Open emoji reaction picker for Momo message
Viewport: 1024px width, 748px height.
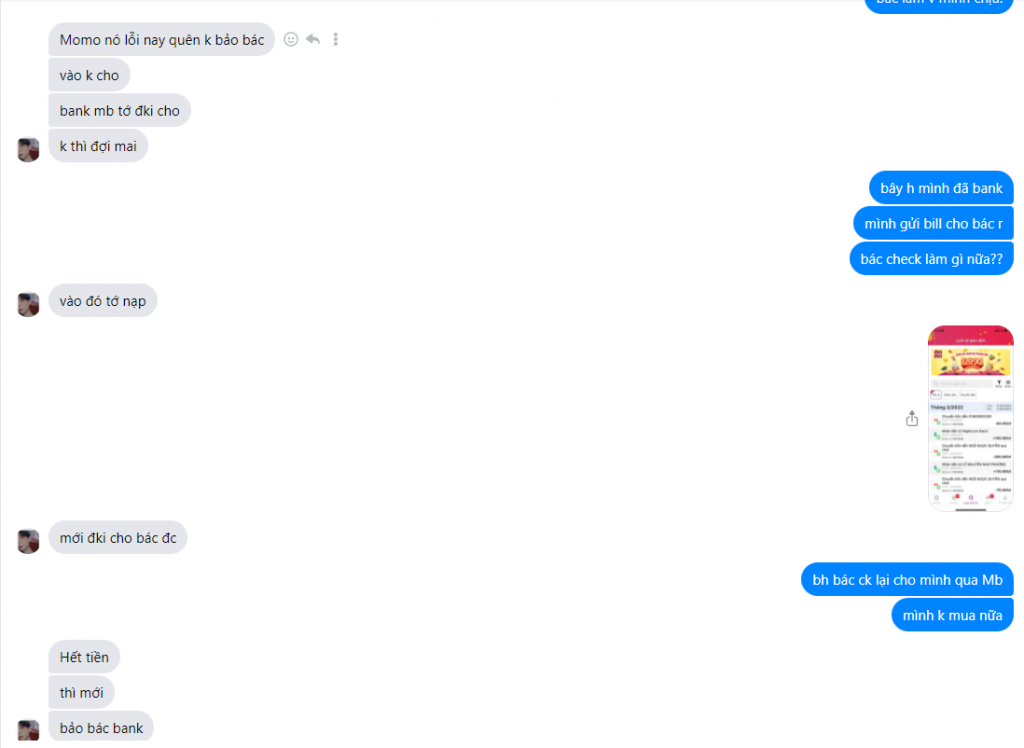(x=291, y=39)
